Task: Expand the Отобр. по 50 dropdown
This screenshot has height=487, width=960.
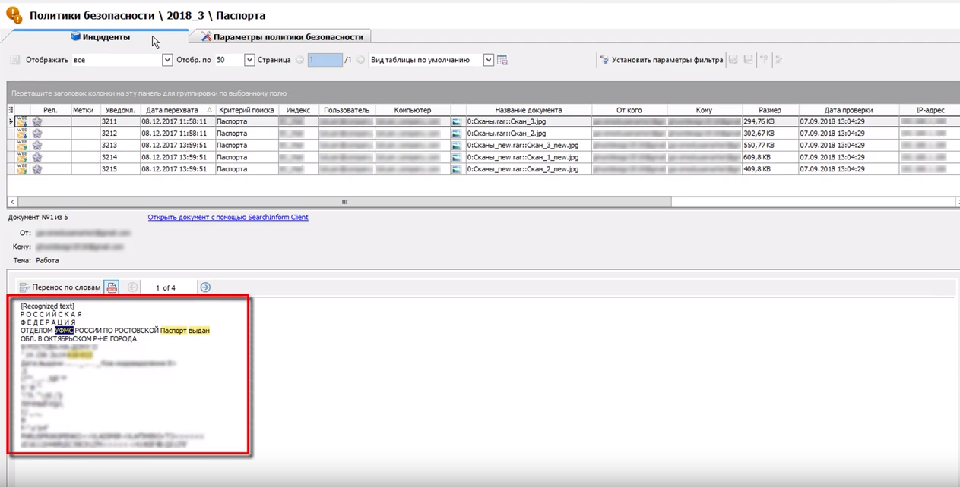Action: tap(249, 60)
